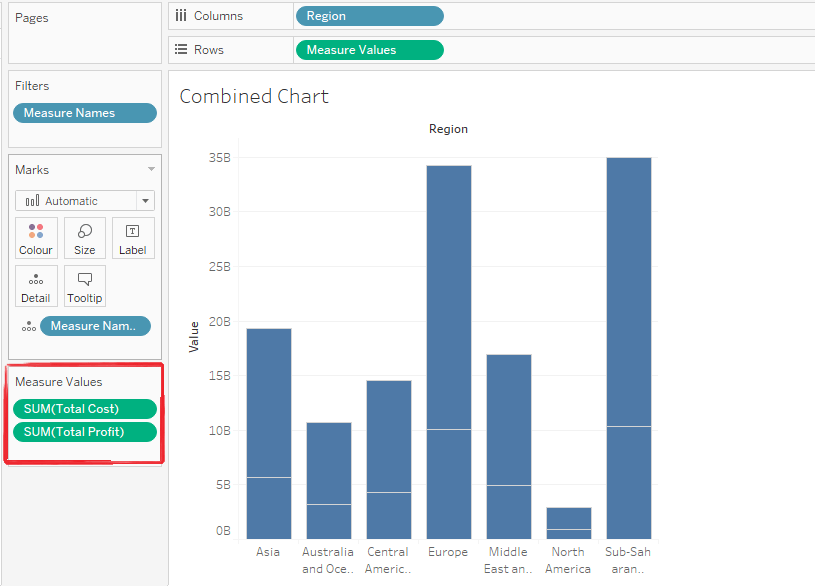Click the Middle East an.. axis label
Image resolution: width=815 pixels, height=586 pixels.
pyautogui.click(x=508, y=560)
